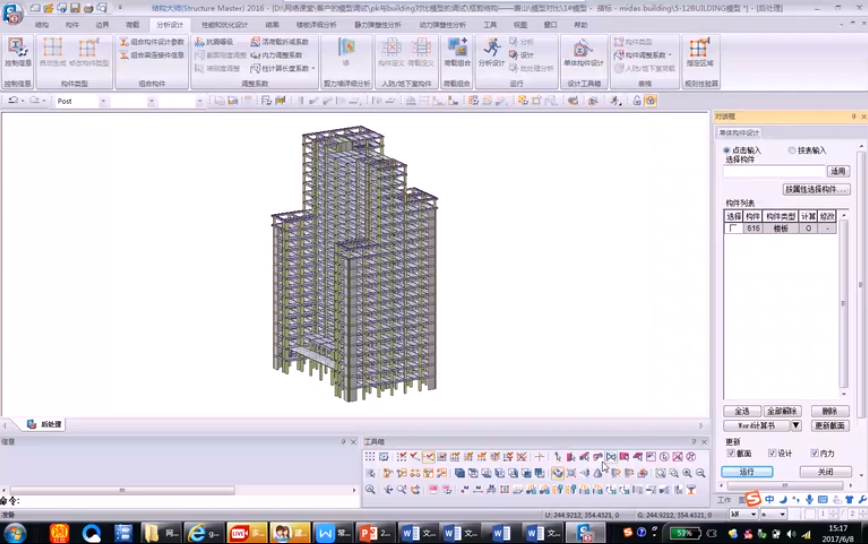Image resolution: width=868 pixels, height=544 pixels.
Task: Switch to the 结果 ribbon tab
Action: [x=272, y=25]
